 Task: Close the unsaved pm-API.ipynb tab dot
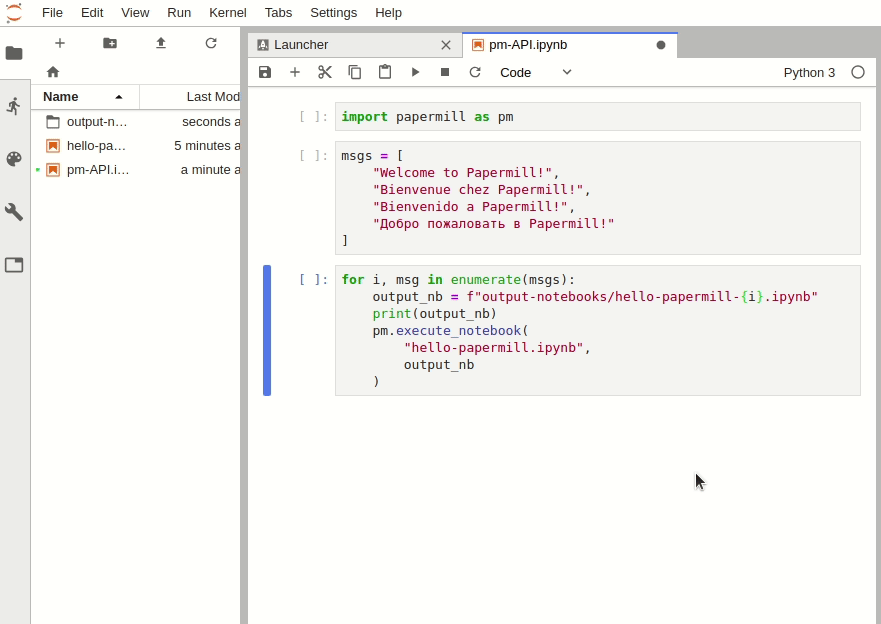tap(661, 45)
